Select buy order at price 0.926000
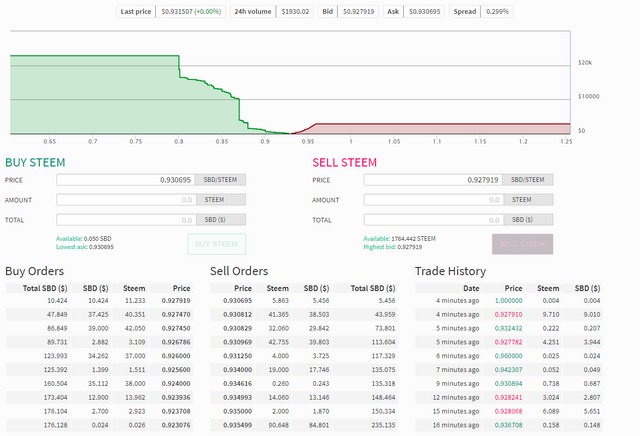 (99, 356)
